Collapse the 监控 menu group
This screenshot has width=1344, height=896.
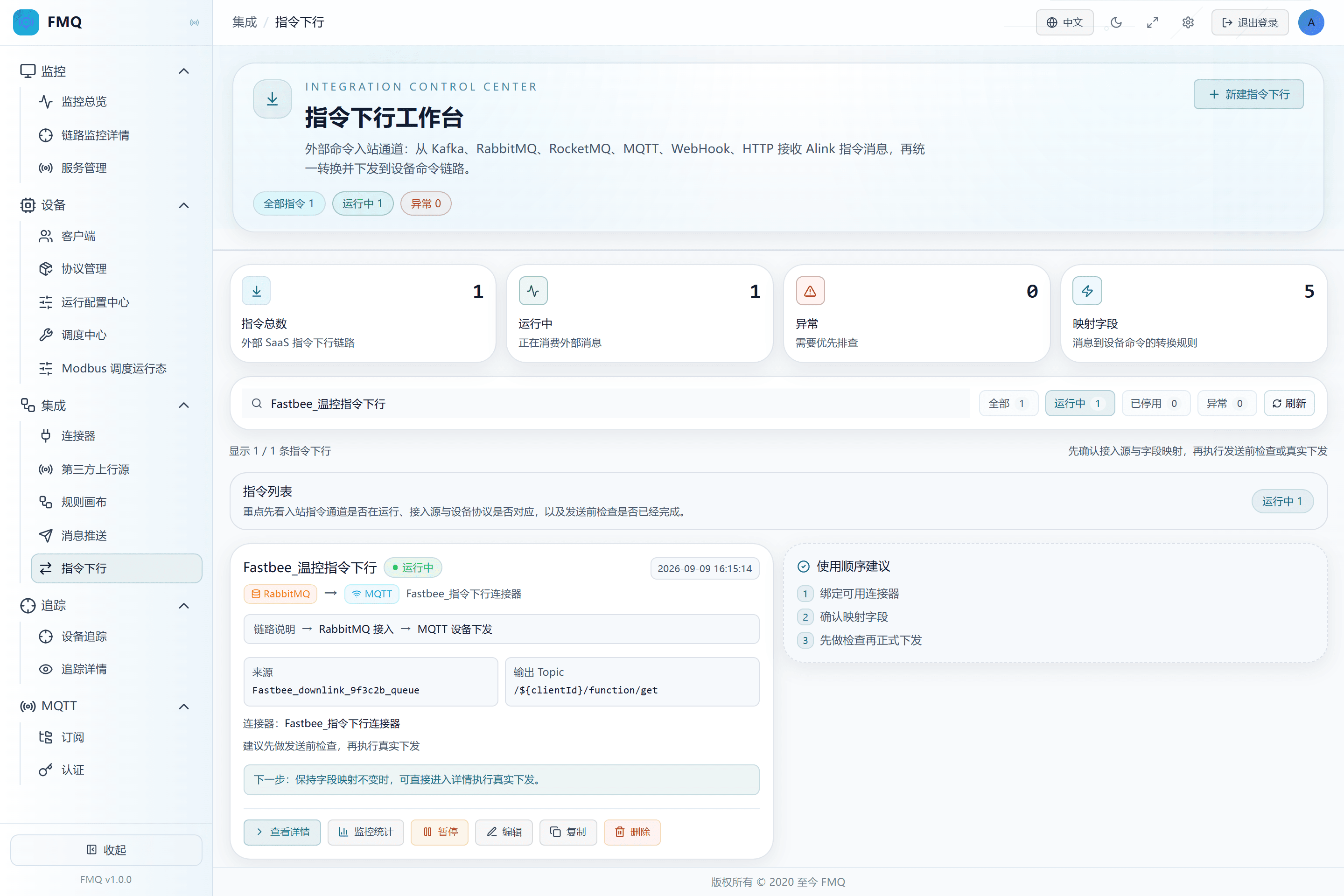183,71
